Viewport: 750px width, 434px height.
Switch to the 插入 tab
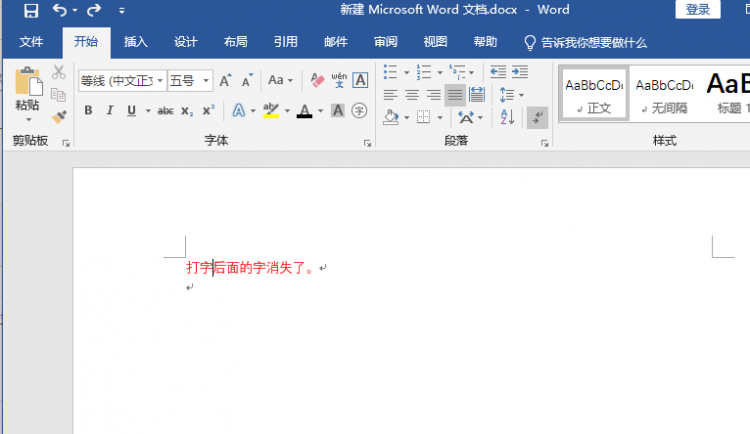[136, 42]
